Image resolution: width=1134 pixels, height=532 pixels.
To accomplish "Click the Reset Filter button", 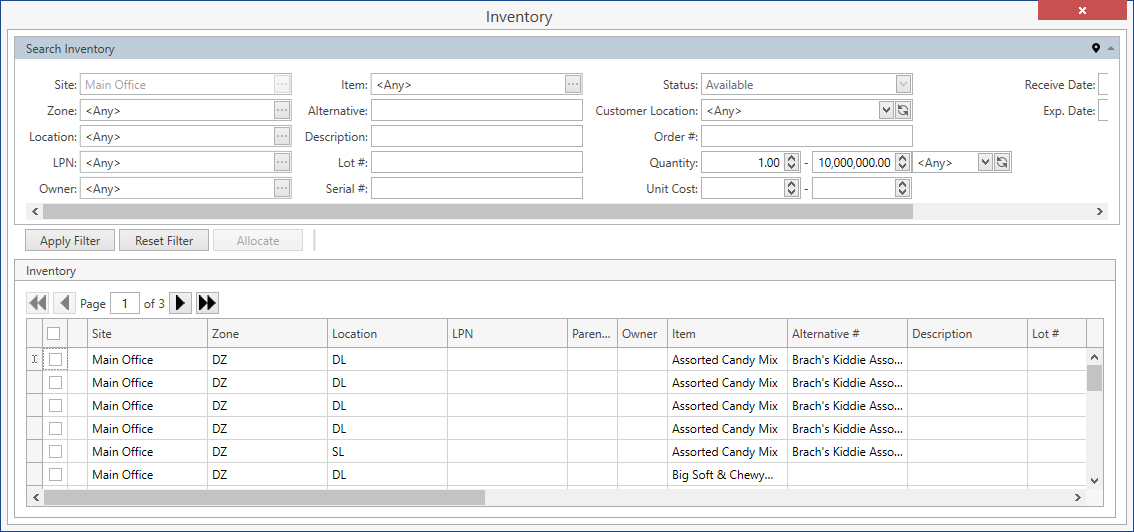I will tap(164, 241).
